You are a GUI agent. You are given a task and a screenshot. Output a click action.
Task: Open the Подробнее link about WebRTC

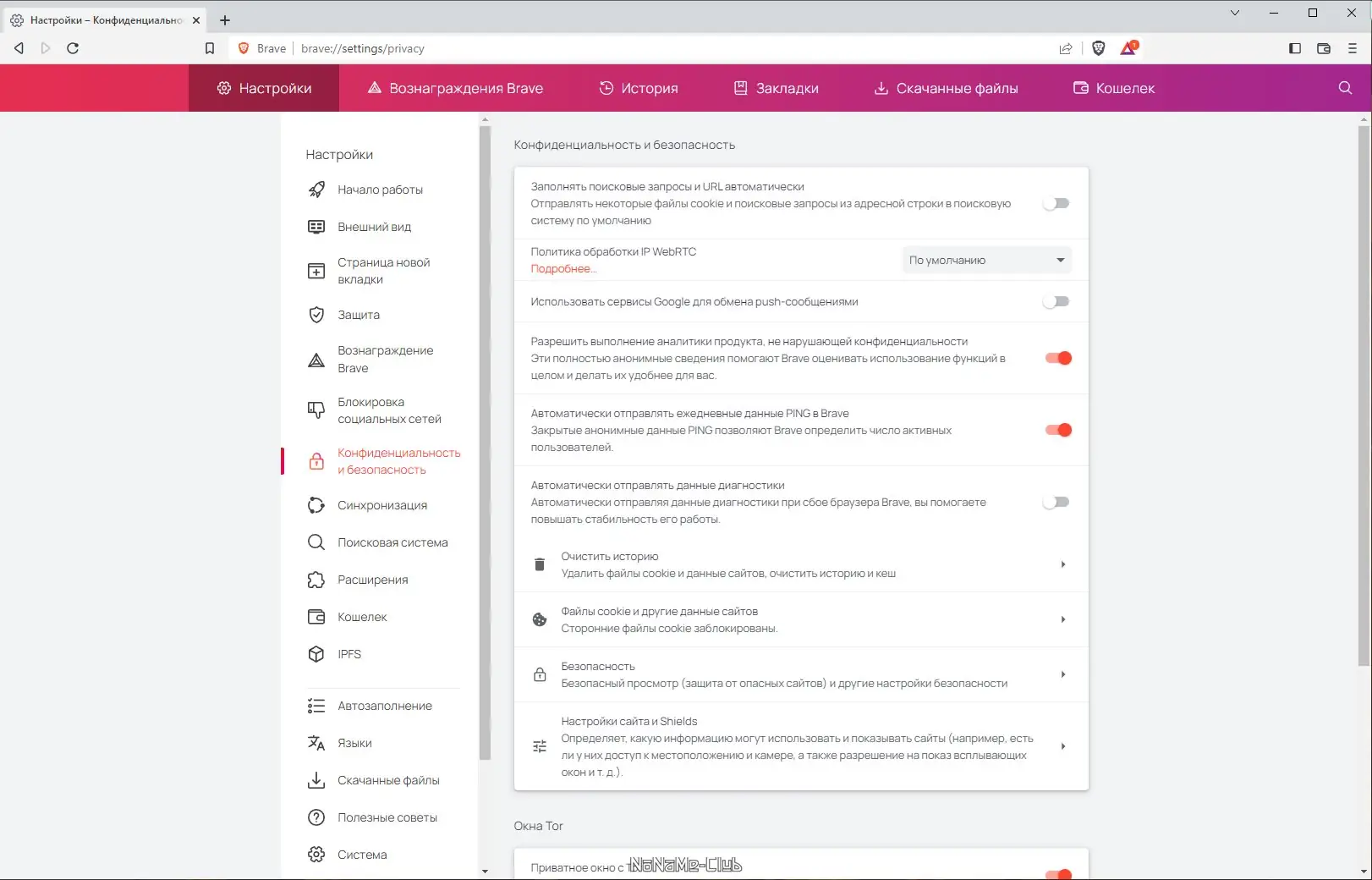tap(563, 268)
